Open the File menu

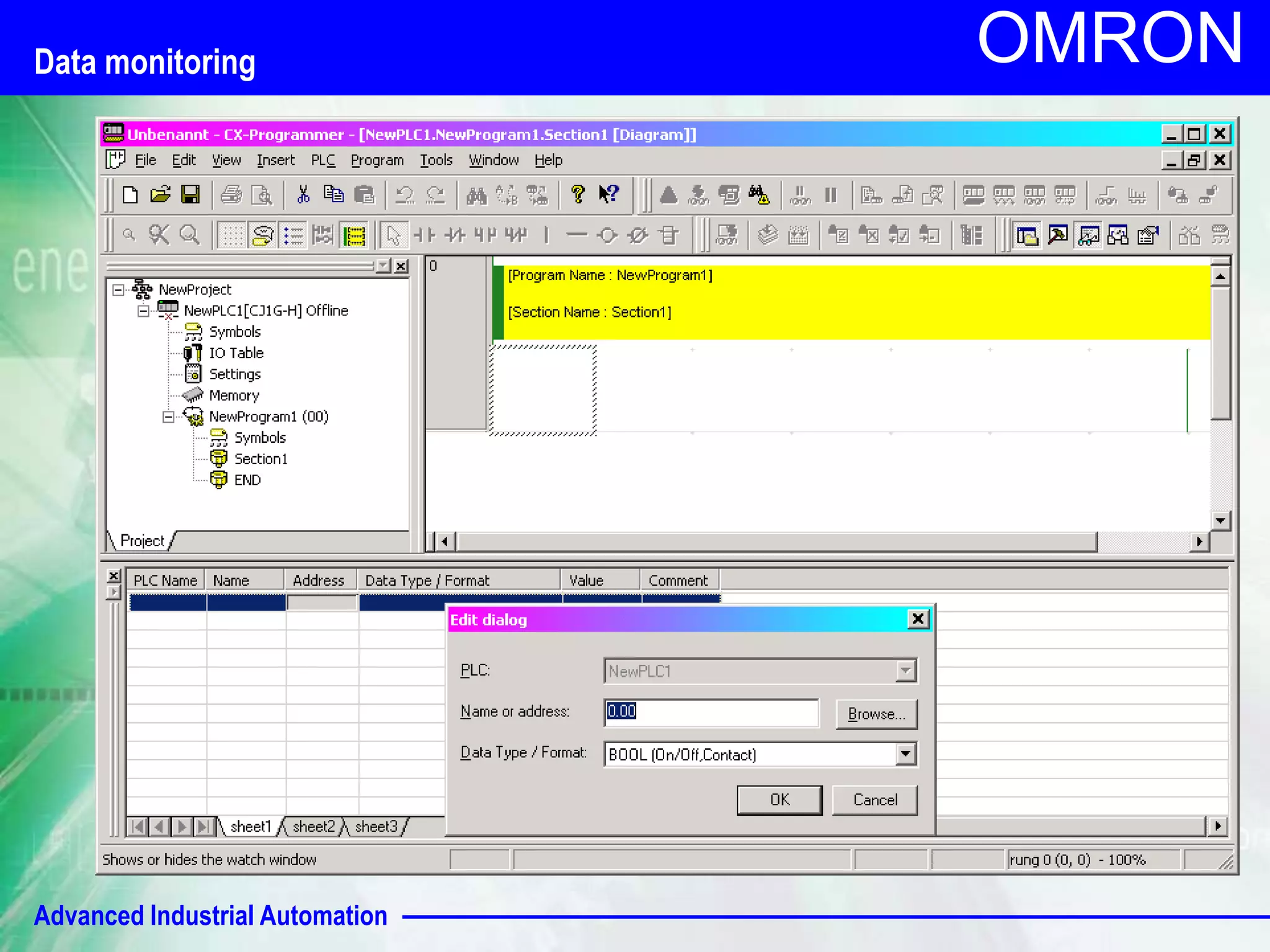click(x=146, y=160)
